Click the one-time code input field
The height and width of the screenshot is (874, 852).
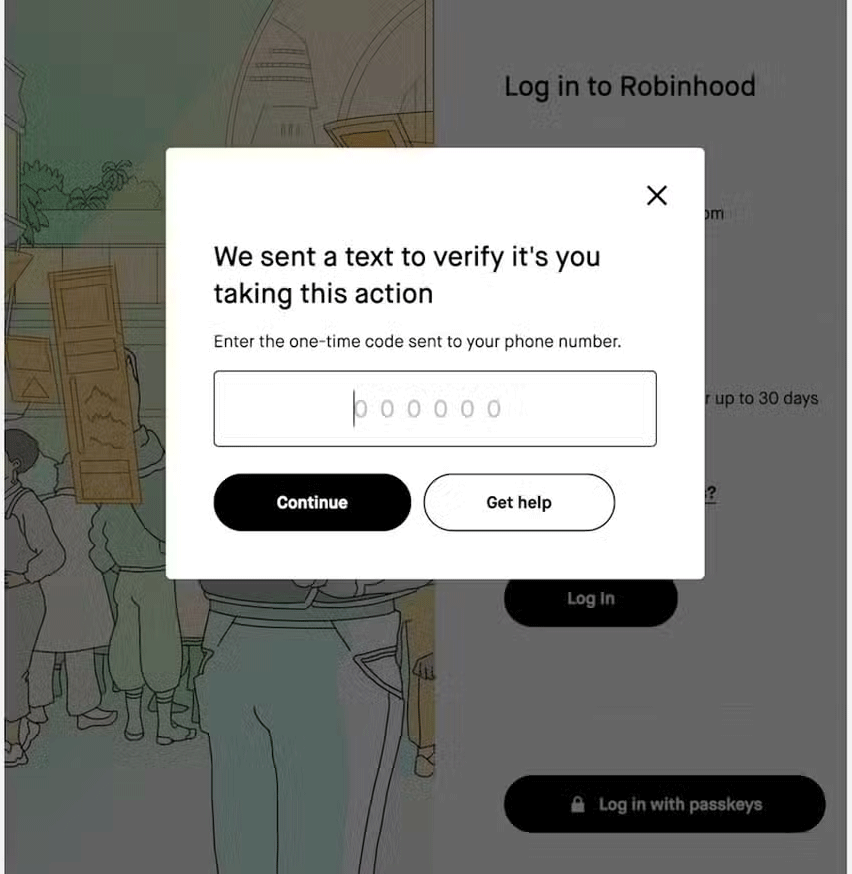coord(435,409)
